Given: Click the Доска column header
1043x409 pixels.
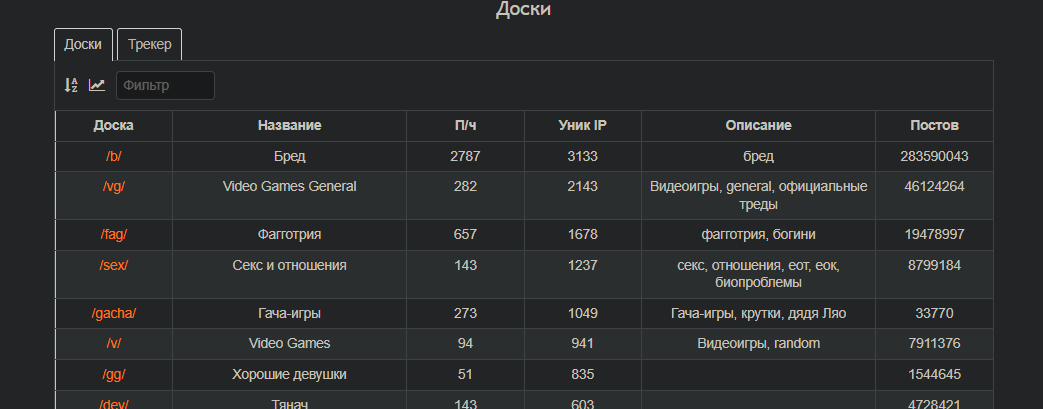Looking at the screenshot, I should coord(113,126).
